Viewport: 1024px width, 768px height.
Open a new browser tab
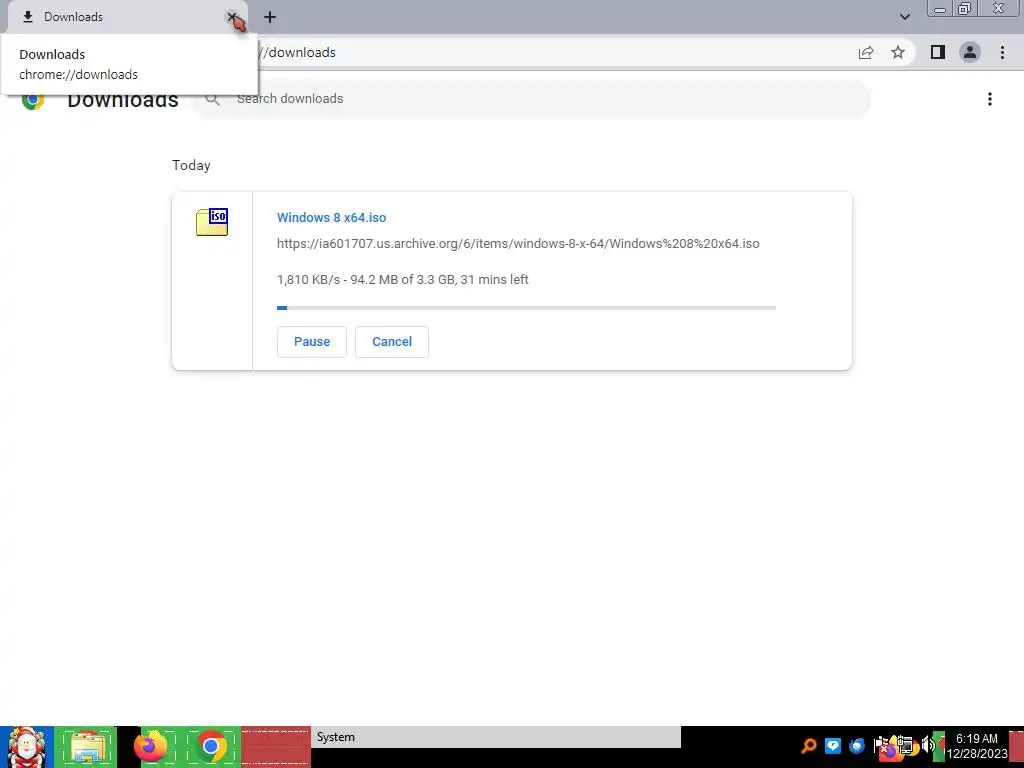pyautogui.click(x=270, y=18)
